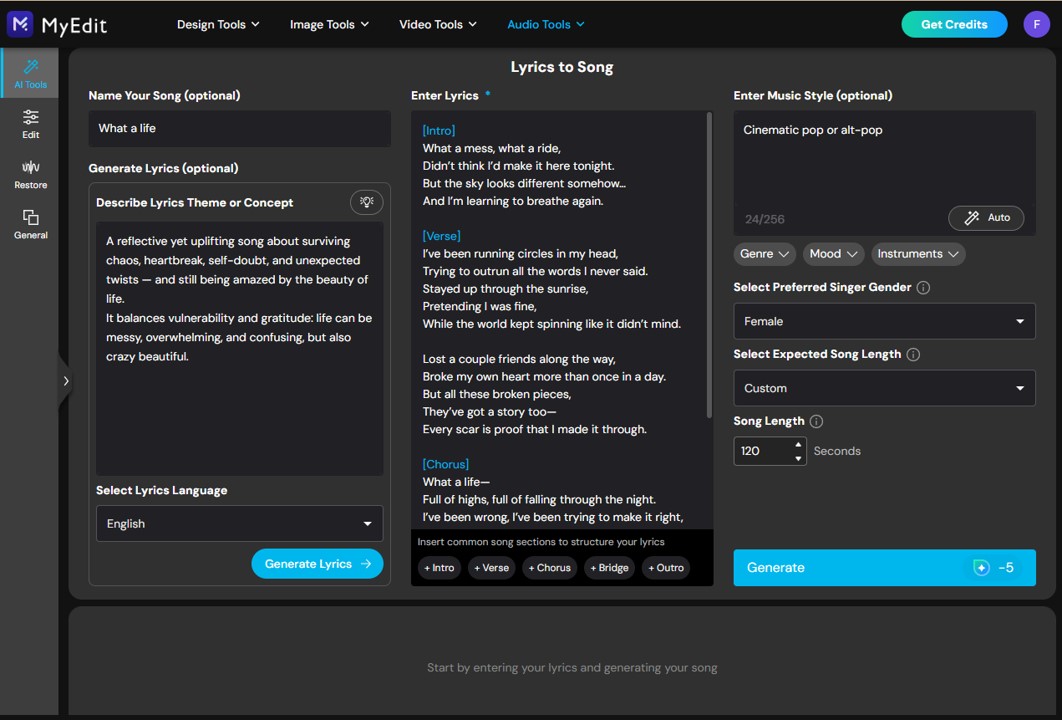Click the 'Lyrics to Song' heading
The height and width of the screenshot is (720, 1062).
click(561, 67)
